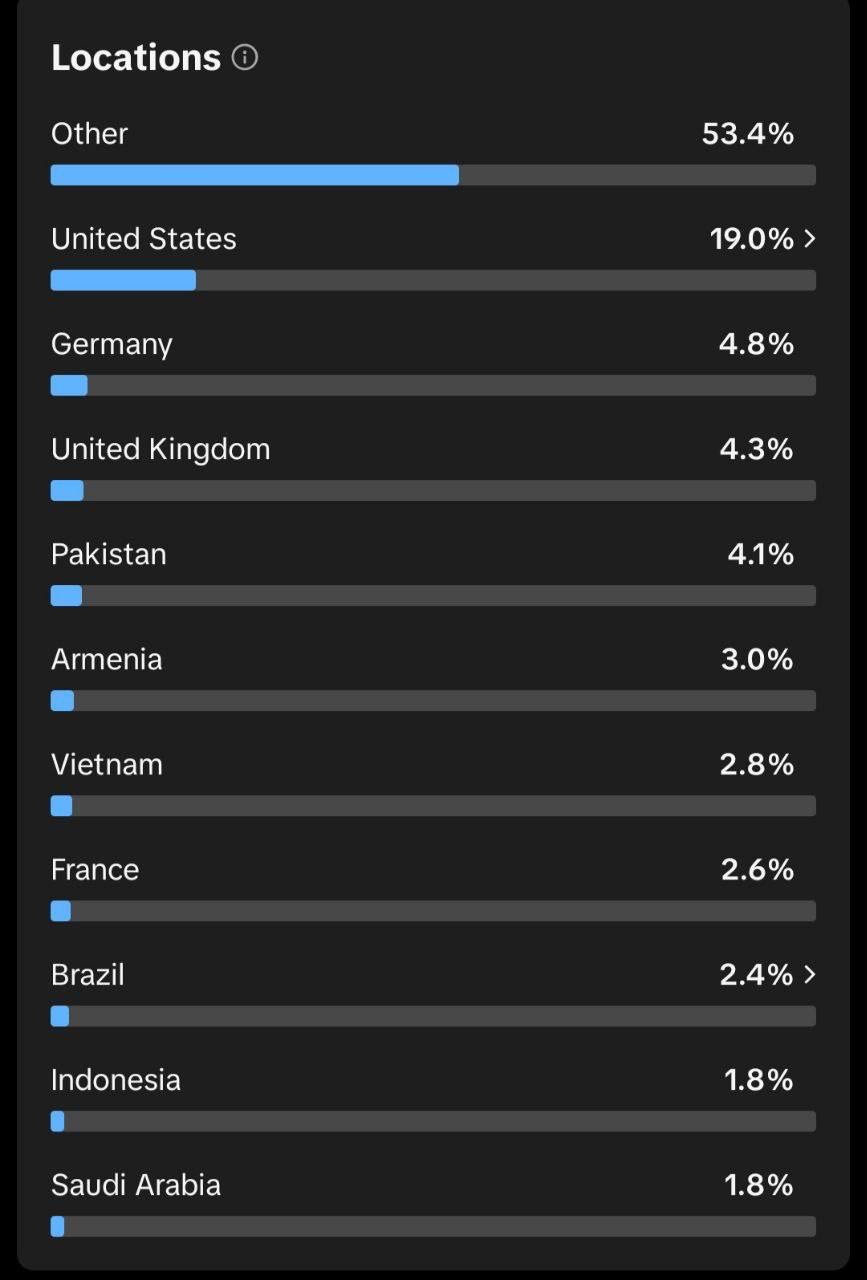This screenshot has width=867, height=1280.
Task: Click the Germany progress bar
Action: pyautogui.click(x=433, y=385)
